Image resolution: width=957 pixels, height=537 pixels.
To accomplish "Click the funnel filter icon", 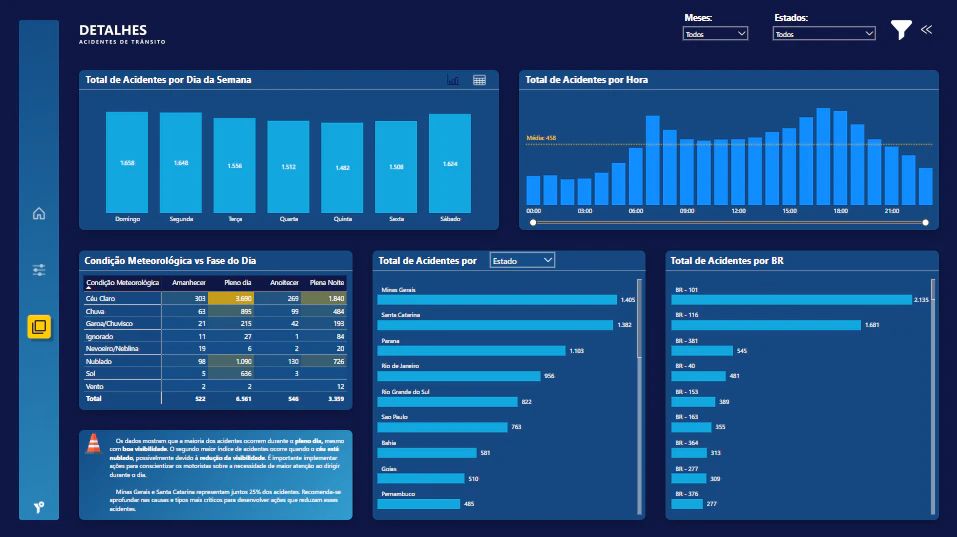I will pos(901,29).
